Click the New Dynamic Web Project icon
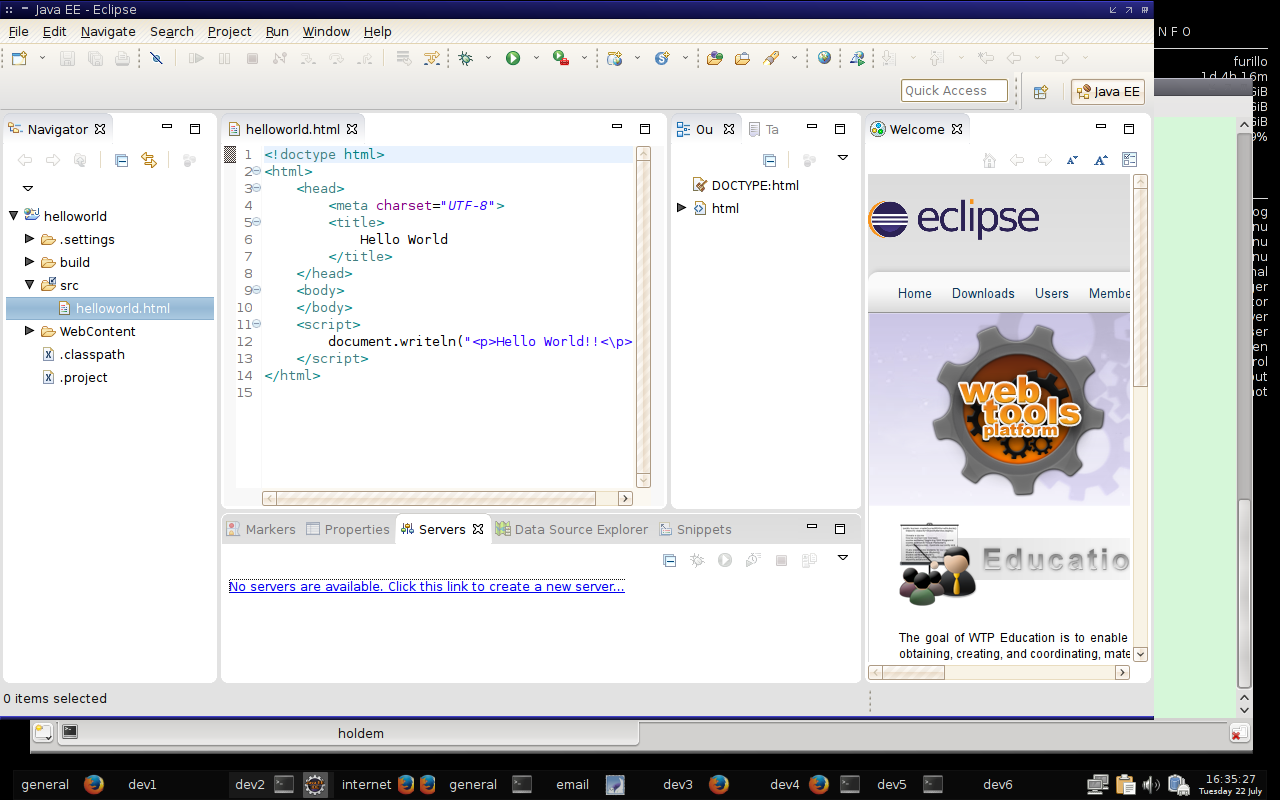Viewport: 1280px width, 800px height. pos(615,58)
